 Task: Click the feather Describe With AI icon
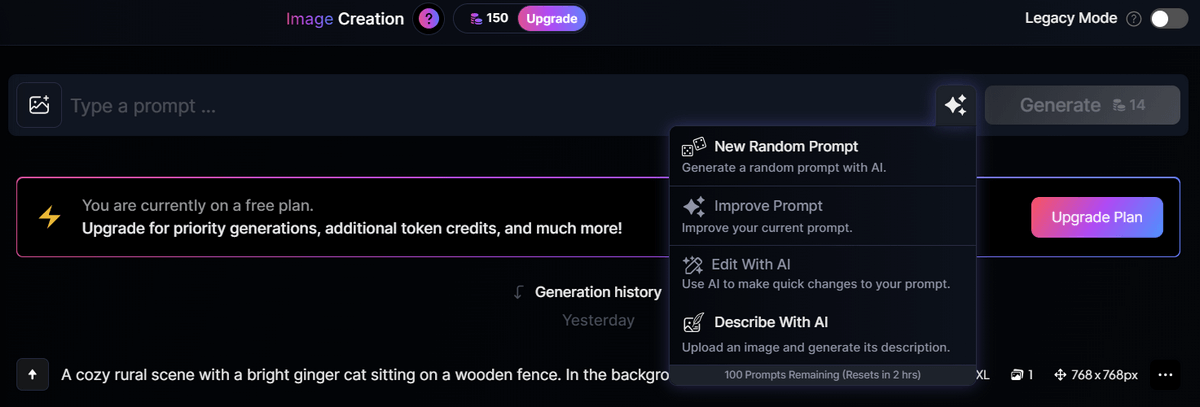[x=694, y=323]
